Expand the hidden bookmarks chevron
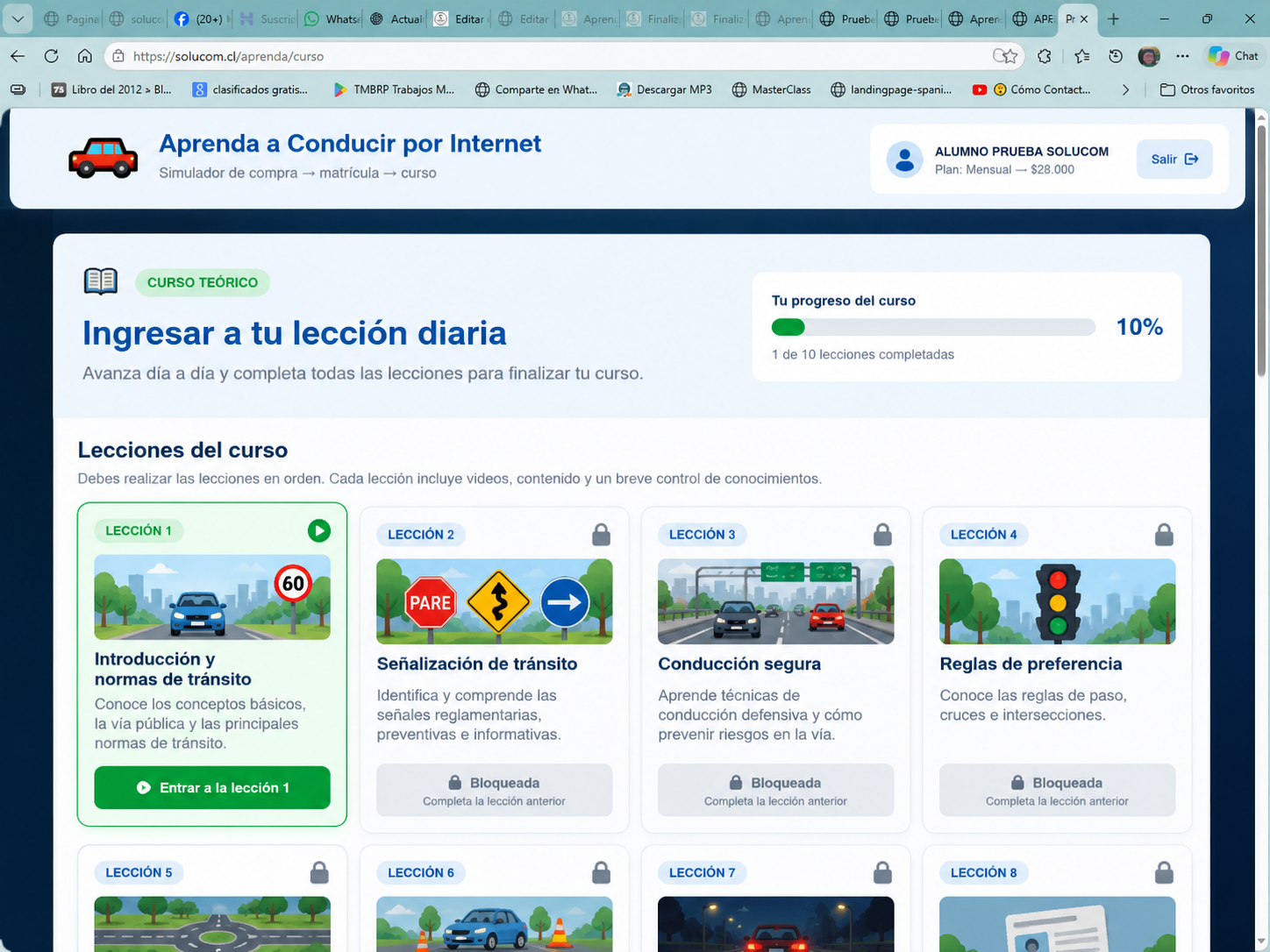The height and width of the screenshot is (952, 1270). (1125, 89)
